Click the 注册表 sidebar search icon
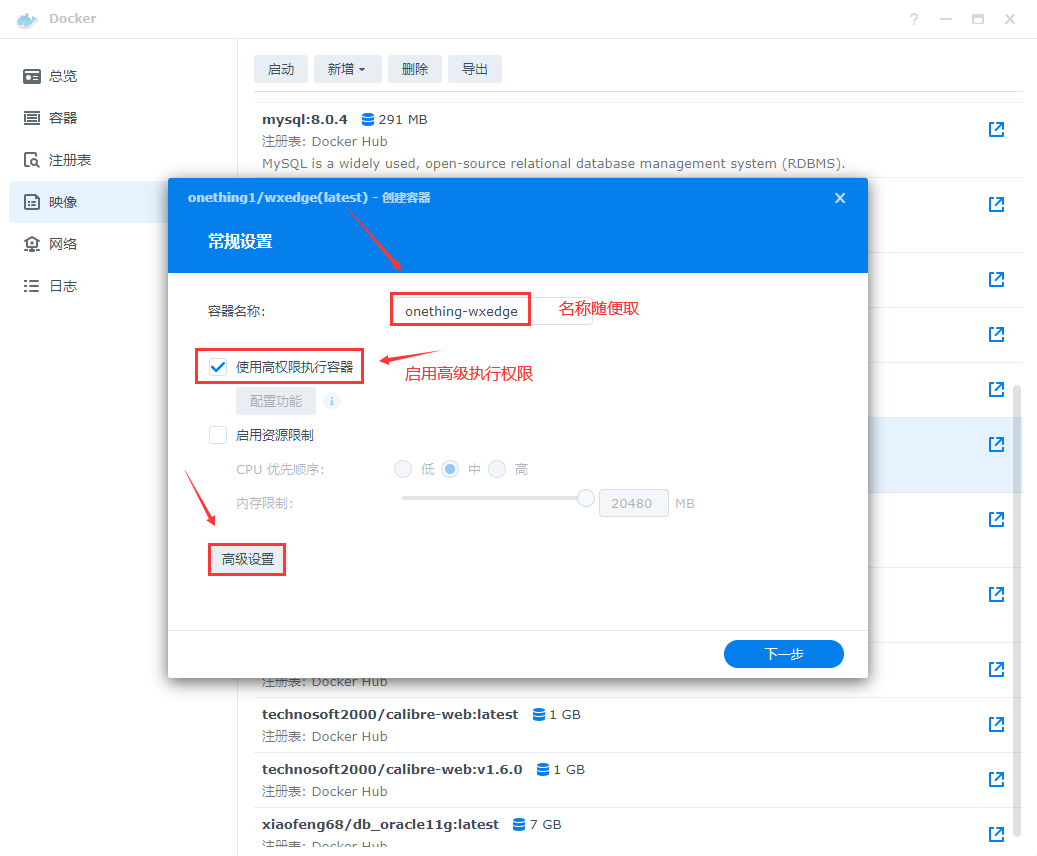 32,160
